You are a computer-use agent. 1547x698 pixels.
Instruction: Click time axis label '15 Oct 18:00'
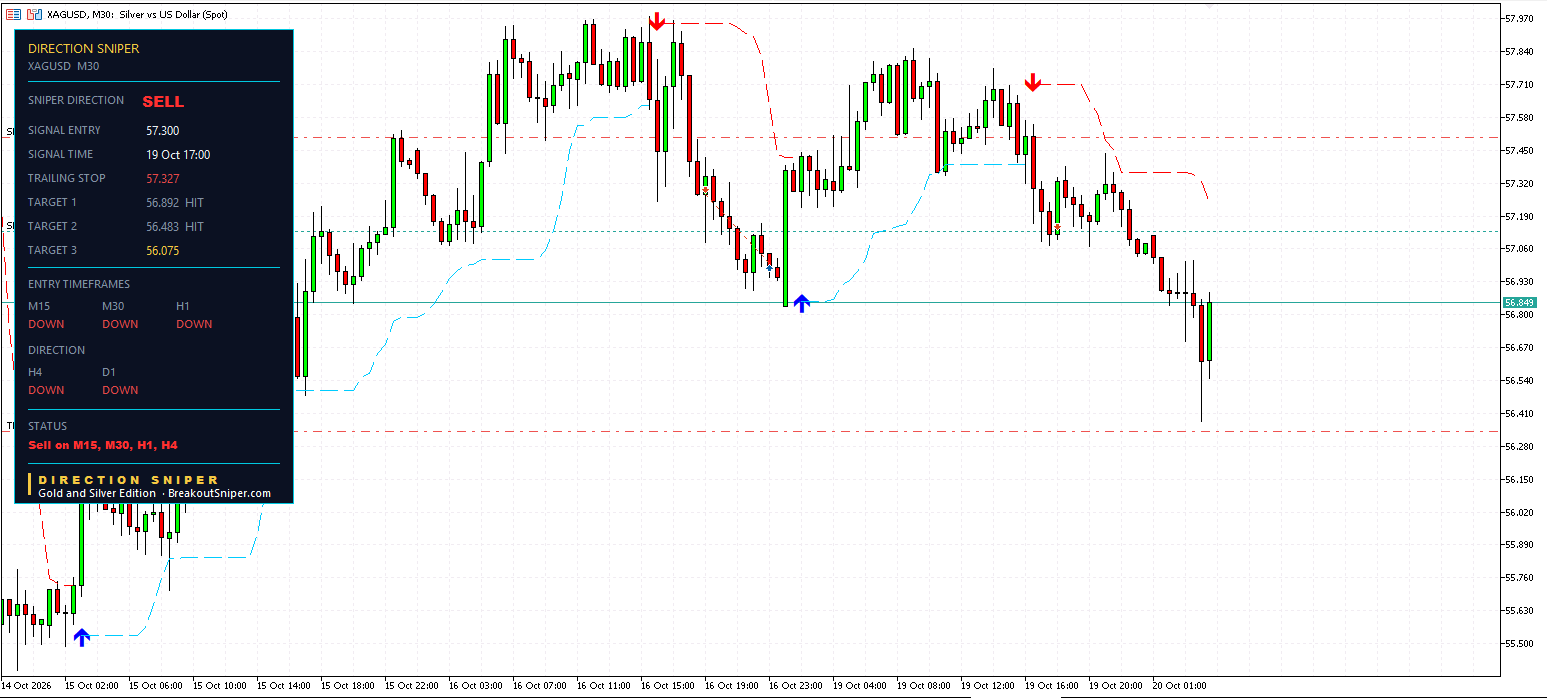click(x=347, y=686)
